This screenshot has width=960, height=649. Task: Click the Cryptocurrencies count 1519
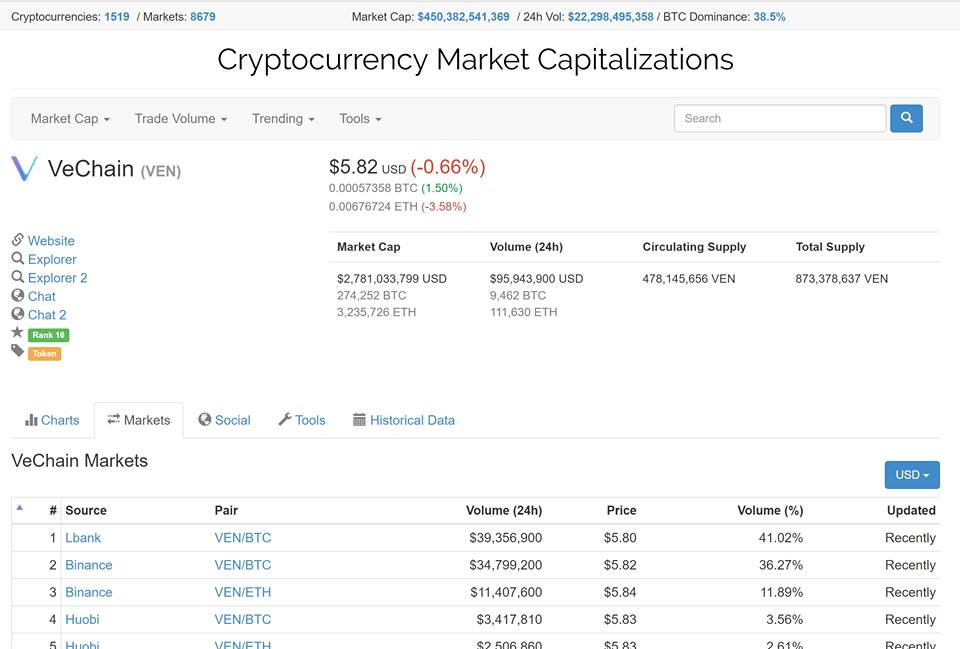click(x=116, y=17)
